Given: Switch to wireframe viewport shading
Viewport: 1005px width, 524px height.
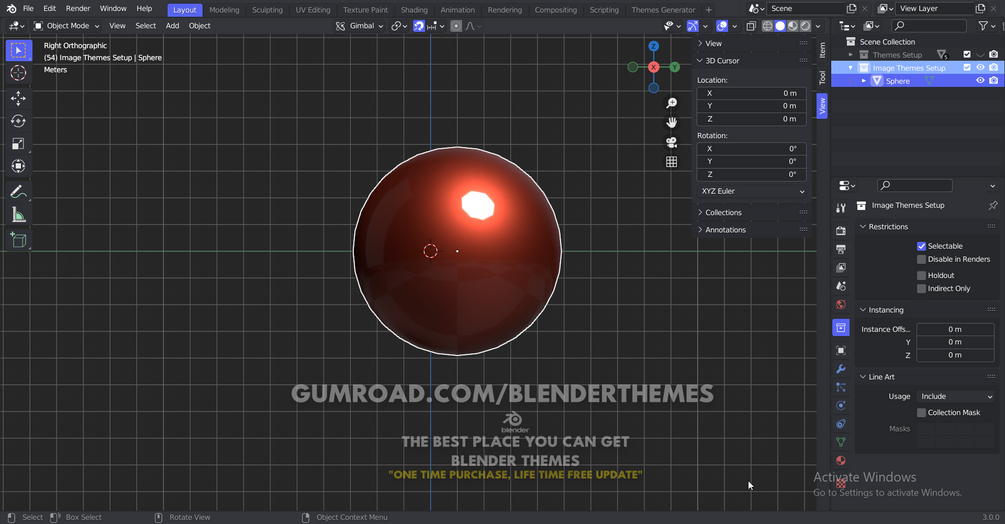Looking at the screenshot, I should coord(767,26).
